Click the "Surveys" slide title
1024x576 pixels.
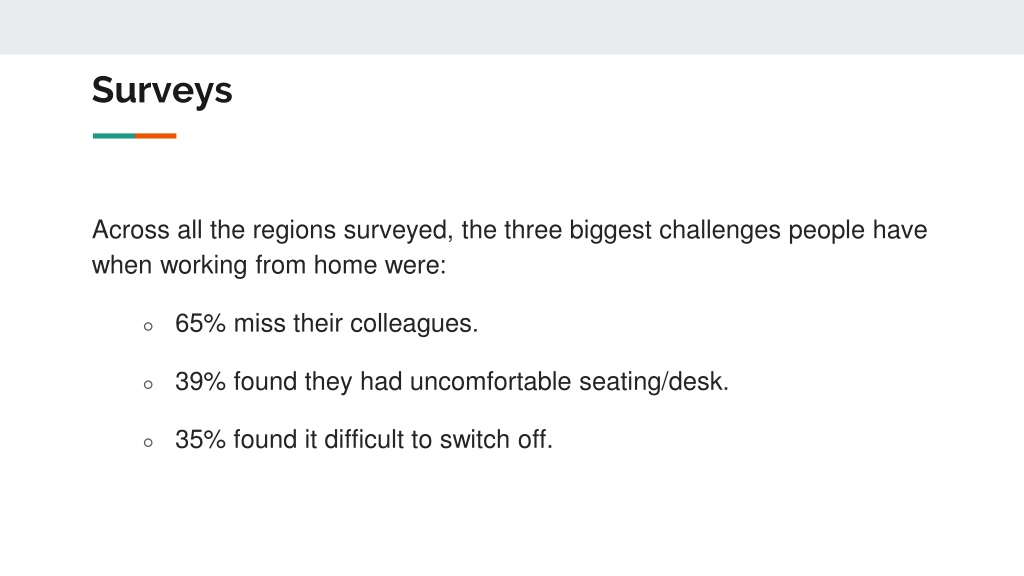coord(162,90)
